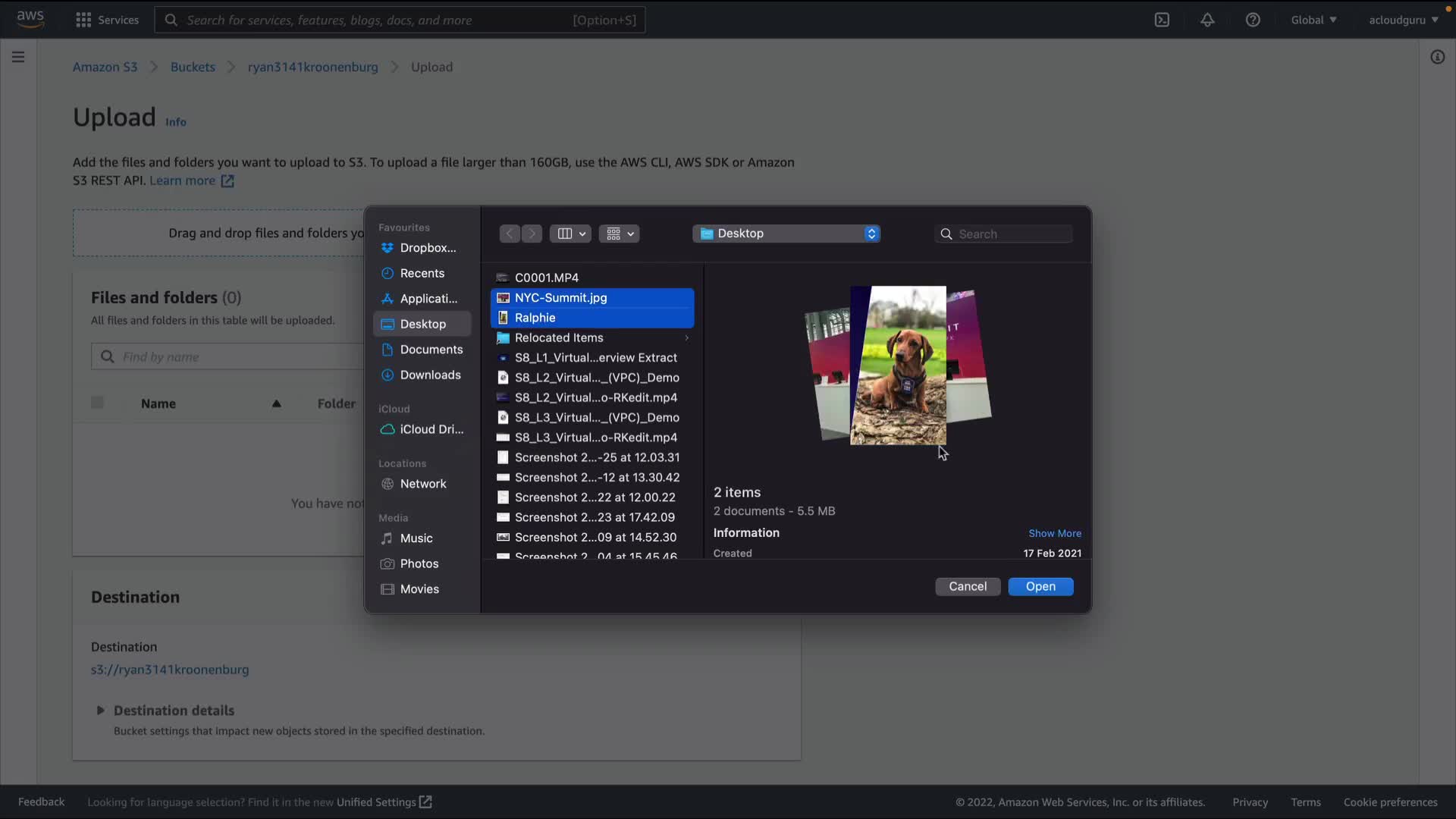Select the C0001.MP4 file
The image size is (1456, 819).
(546, 278)
